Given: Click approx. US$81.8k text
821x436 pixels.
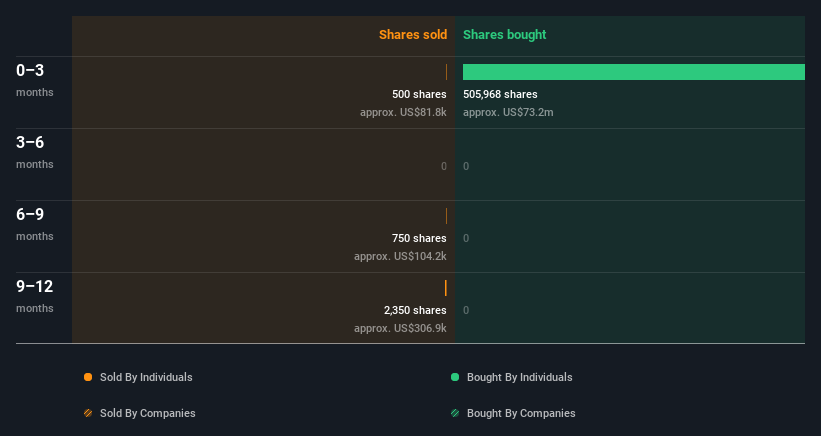Looking at the screenshot, I should [x=403, y=112].
